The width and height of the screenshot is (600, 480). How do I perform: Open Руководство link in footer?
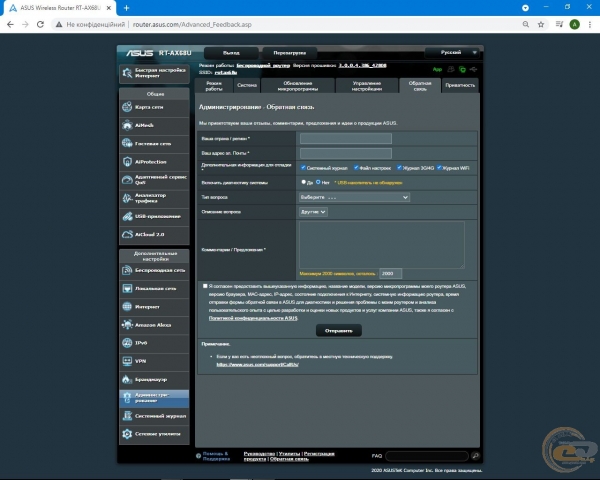click(x=259, y=454)
